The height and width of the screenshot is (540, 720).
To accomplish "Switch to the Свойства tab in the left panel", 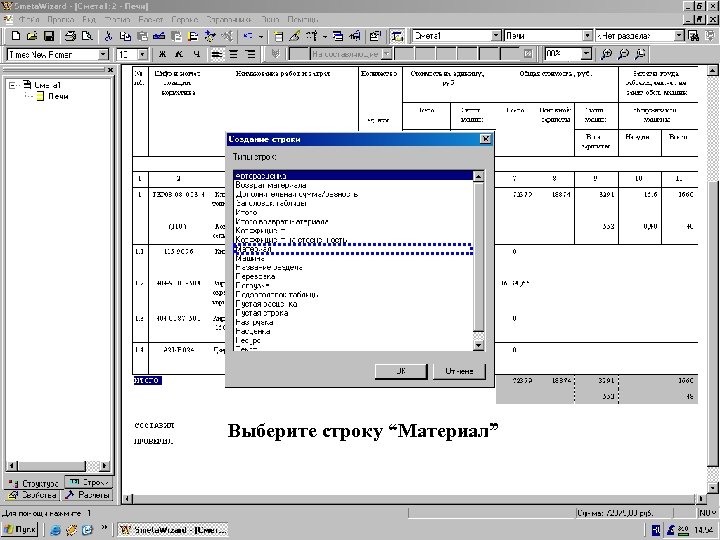I will (33, 495).
